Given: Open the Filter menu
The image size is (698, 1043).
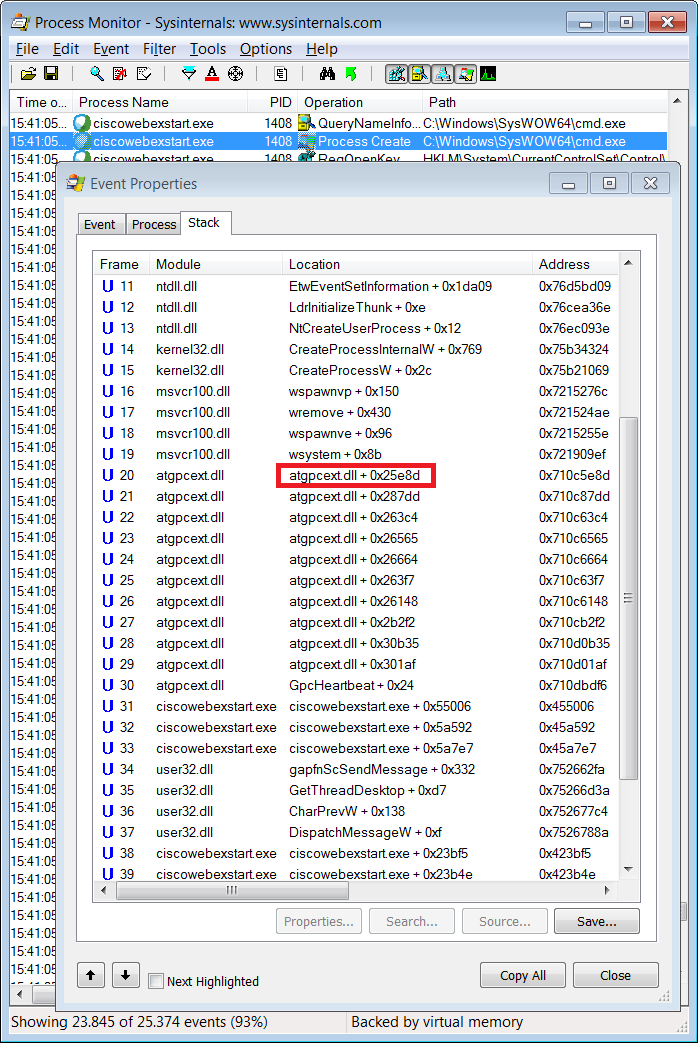Looking at the screenshot, I should 160,49.
